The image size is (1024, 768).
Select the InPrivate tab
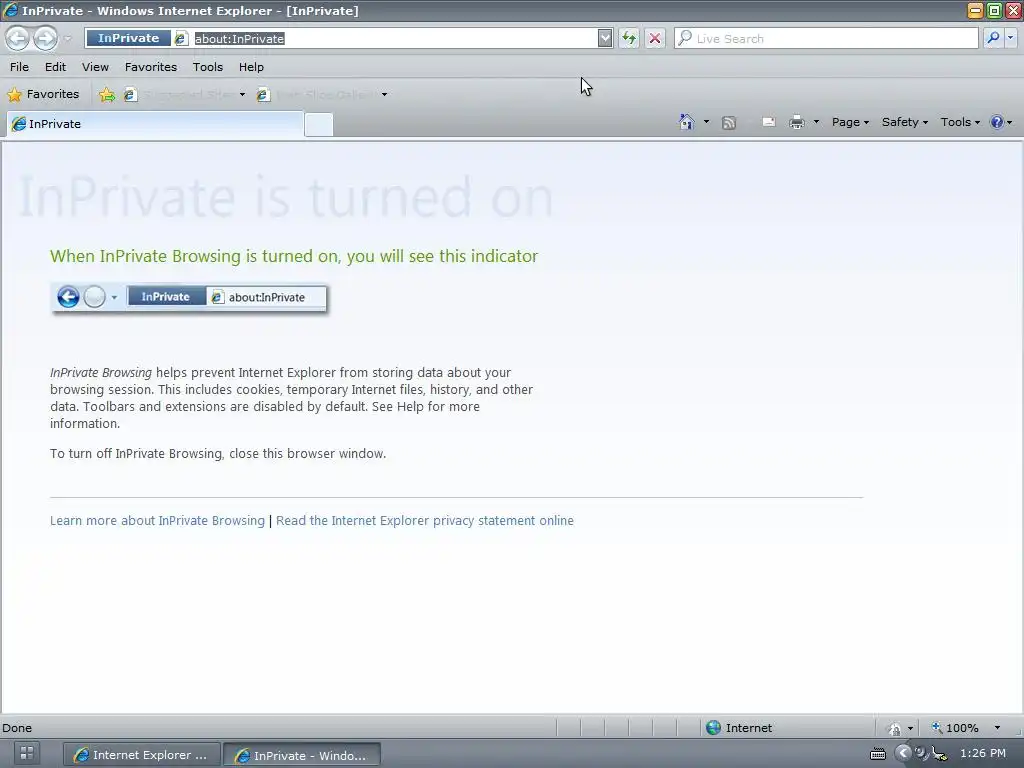tap(155, 124)
